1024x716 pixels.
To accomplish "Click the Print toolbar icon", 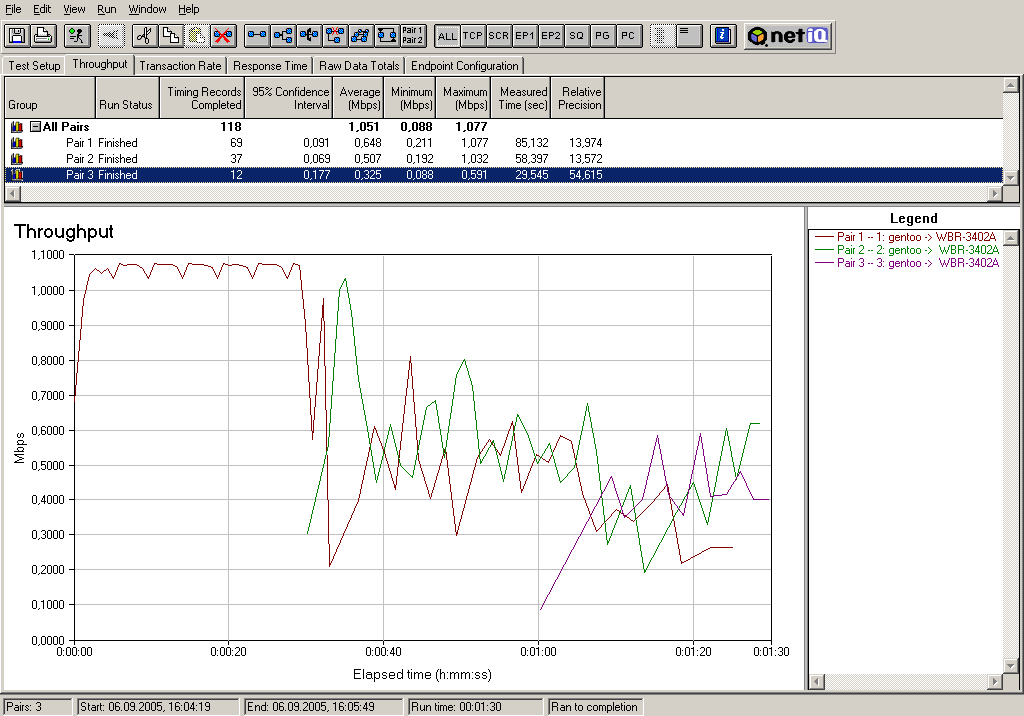I will 43,35.
